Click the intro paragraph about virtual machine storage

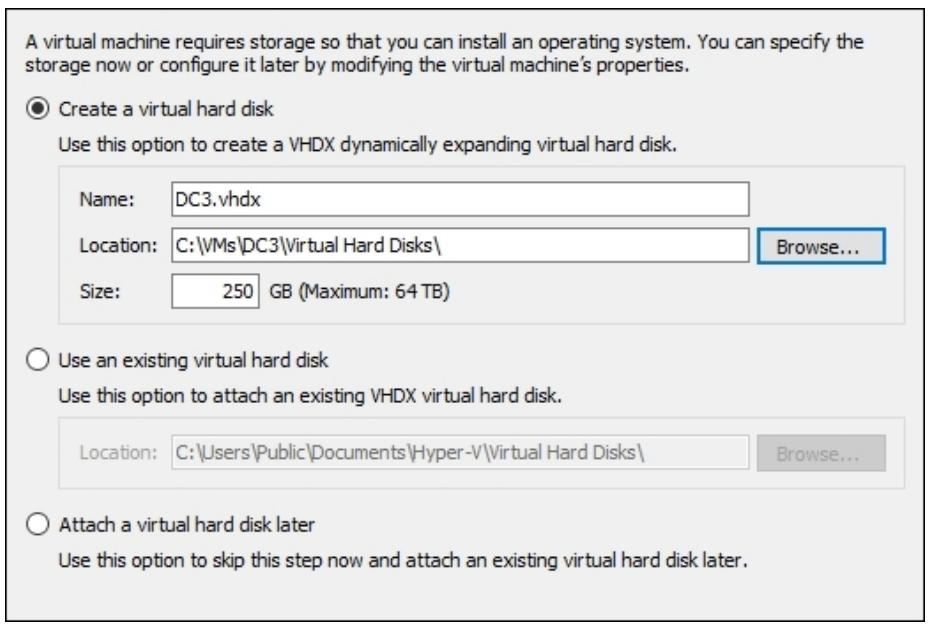[x=444, y=53]
